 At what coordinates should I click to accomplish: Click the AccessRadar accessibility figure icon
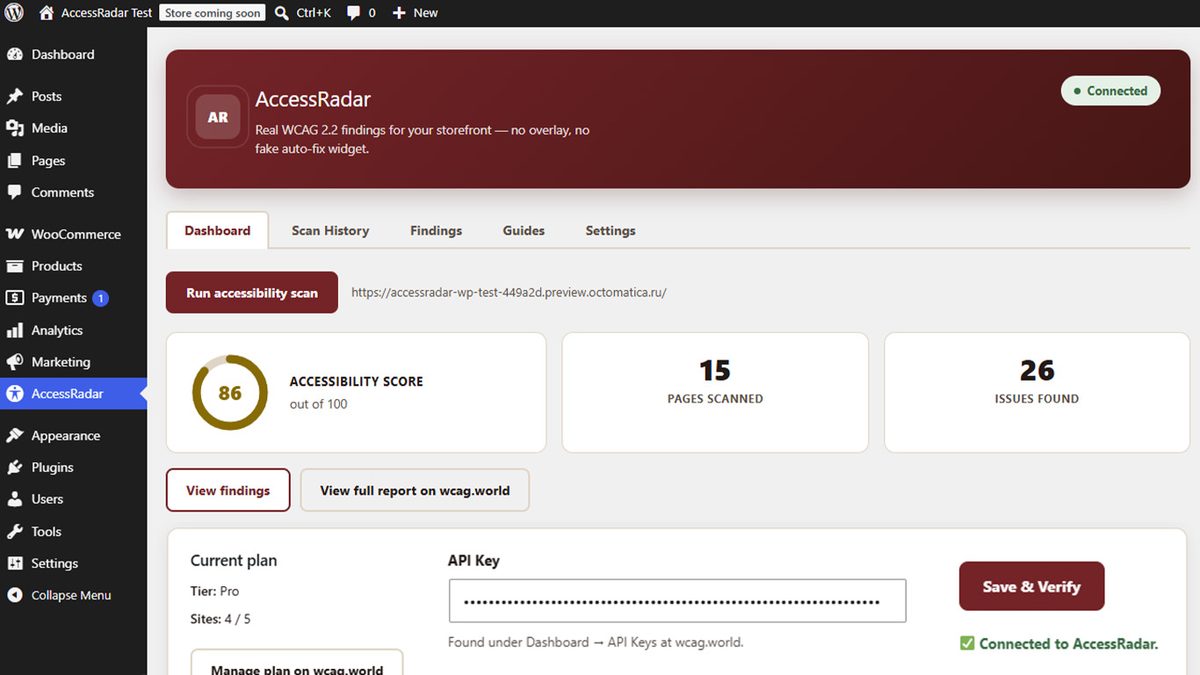(x=14, y=394)
